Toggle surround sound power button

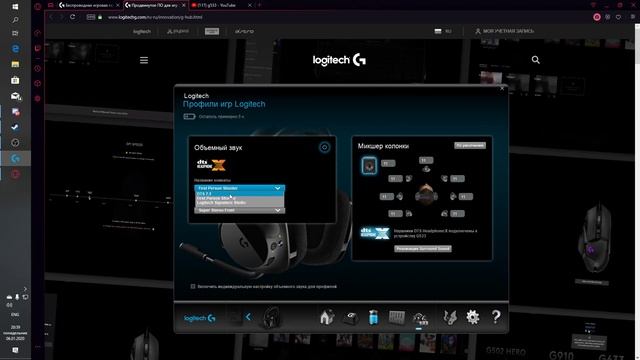coord(324,147)
